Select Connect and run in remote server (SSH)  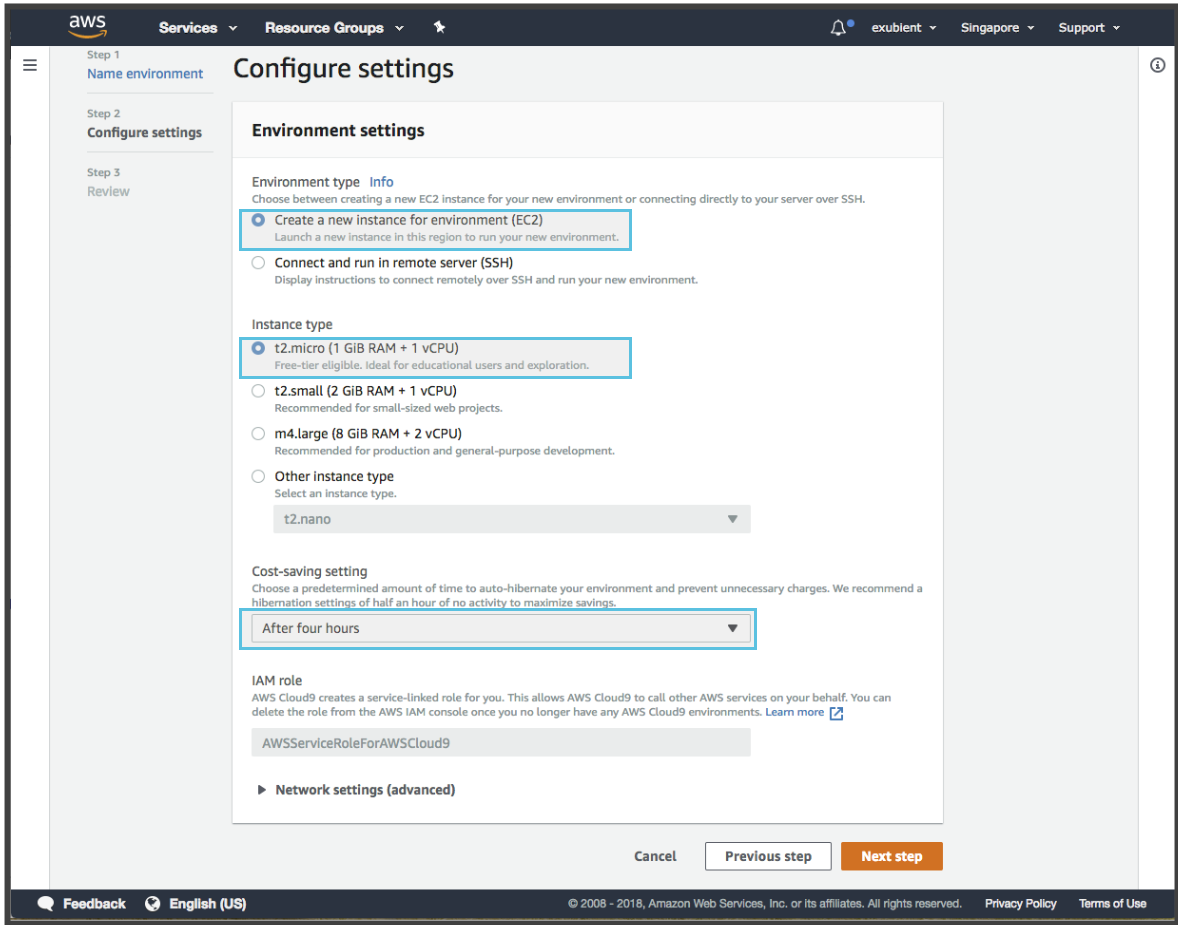click(x=258, y=263)
